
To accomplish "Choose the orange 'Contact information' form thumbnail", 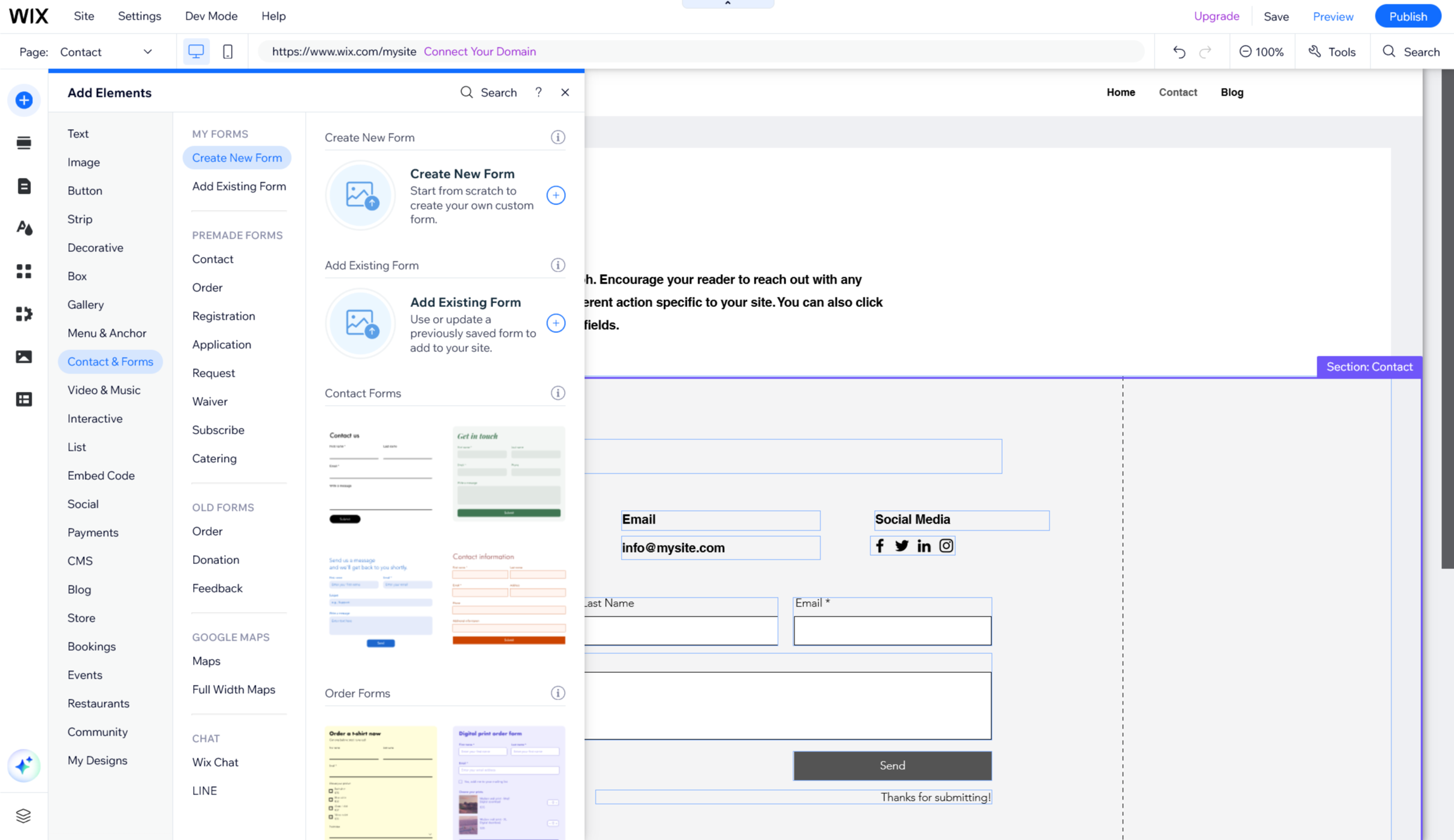I will [x=509, y=598].
